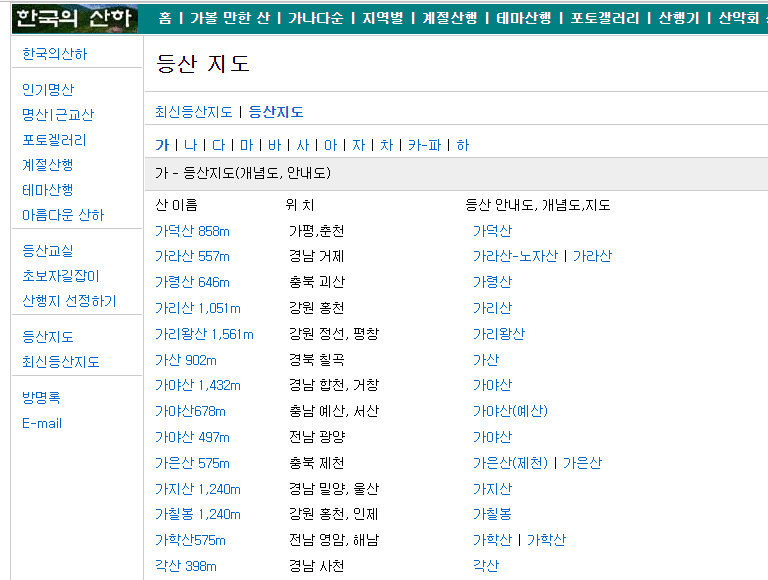Open the 가은산(제천) map link
The image size is (768, 580).
click(510, 463)
